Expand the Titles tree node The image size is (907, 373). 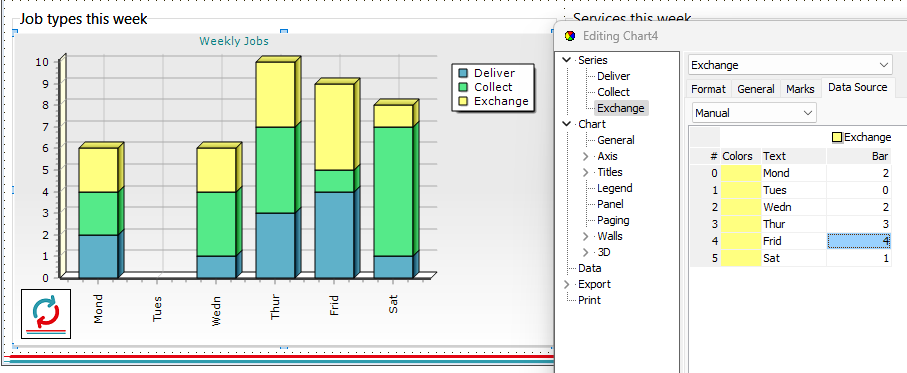586,172
